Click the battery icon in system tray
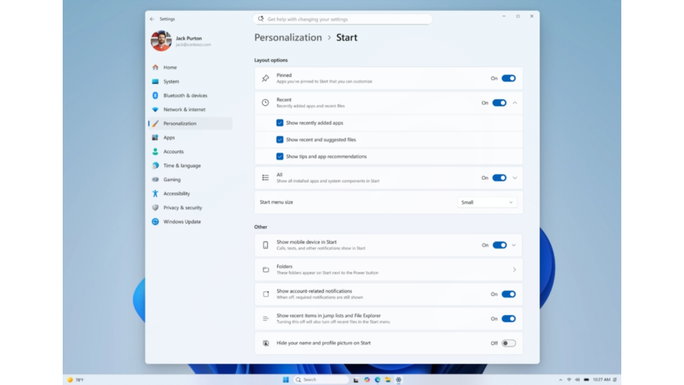Viewport: 684px width, 385px height. 586,380
